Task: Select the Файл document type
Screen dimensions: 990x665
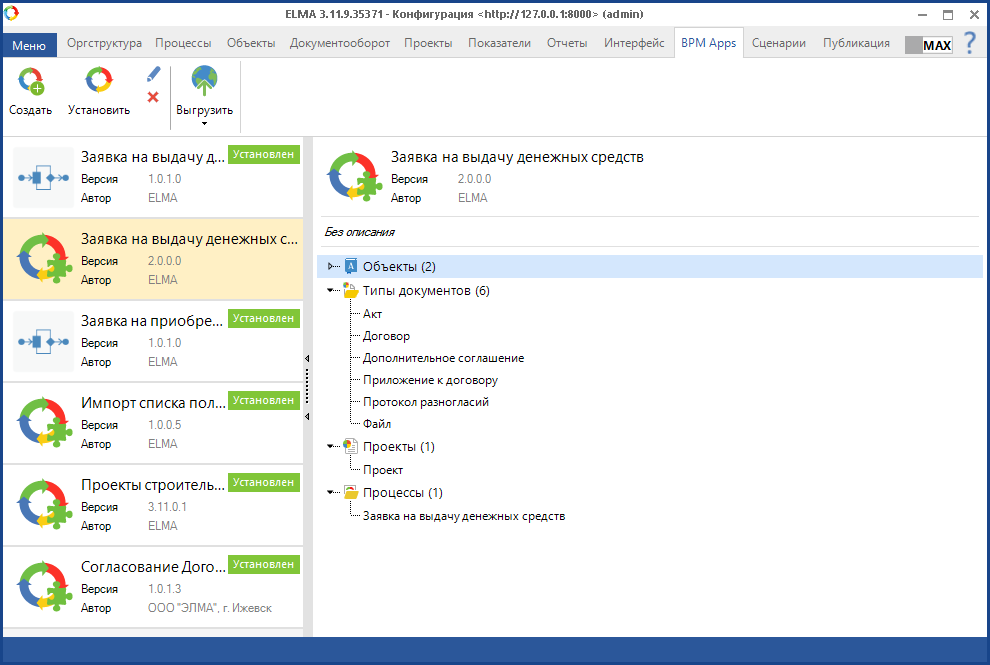Action: coord(377,424)
